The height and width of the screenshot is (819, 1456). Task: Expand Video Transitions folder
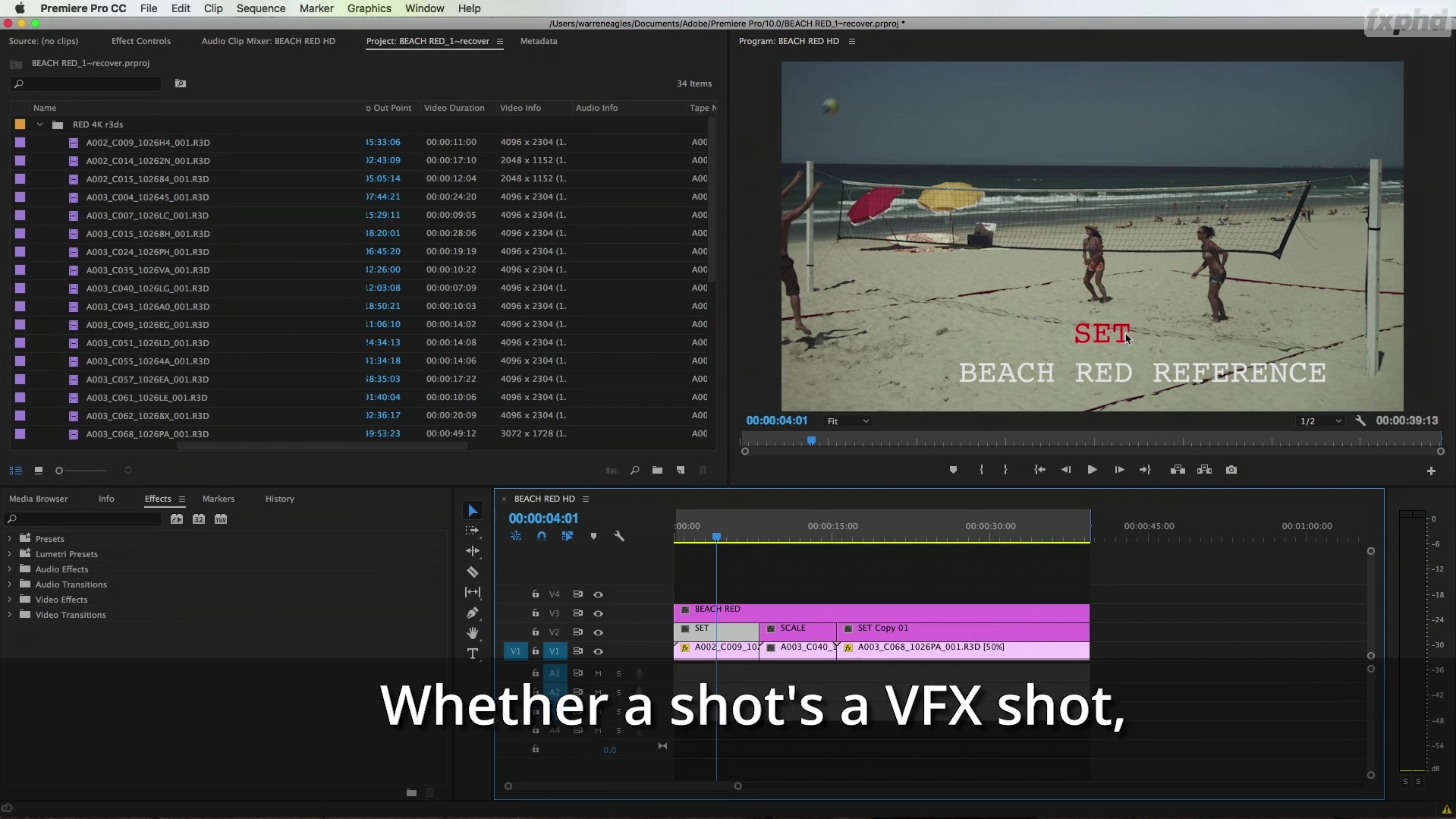click(9, 615)
